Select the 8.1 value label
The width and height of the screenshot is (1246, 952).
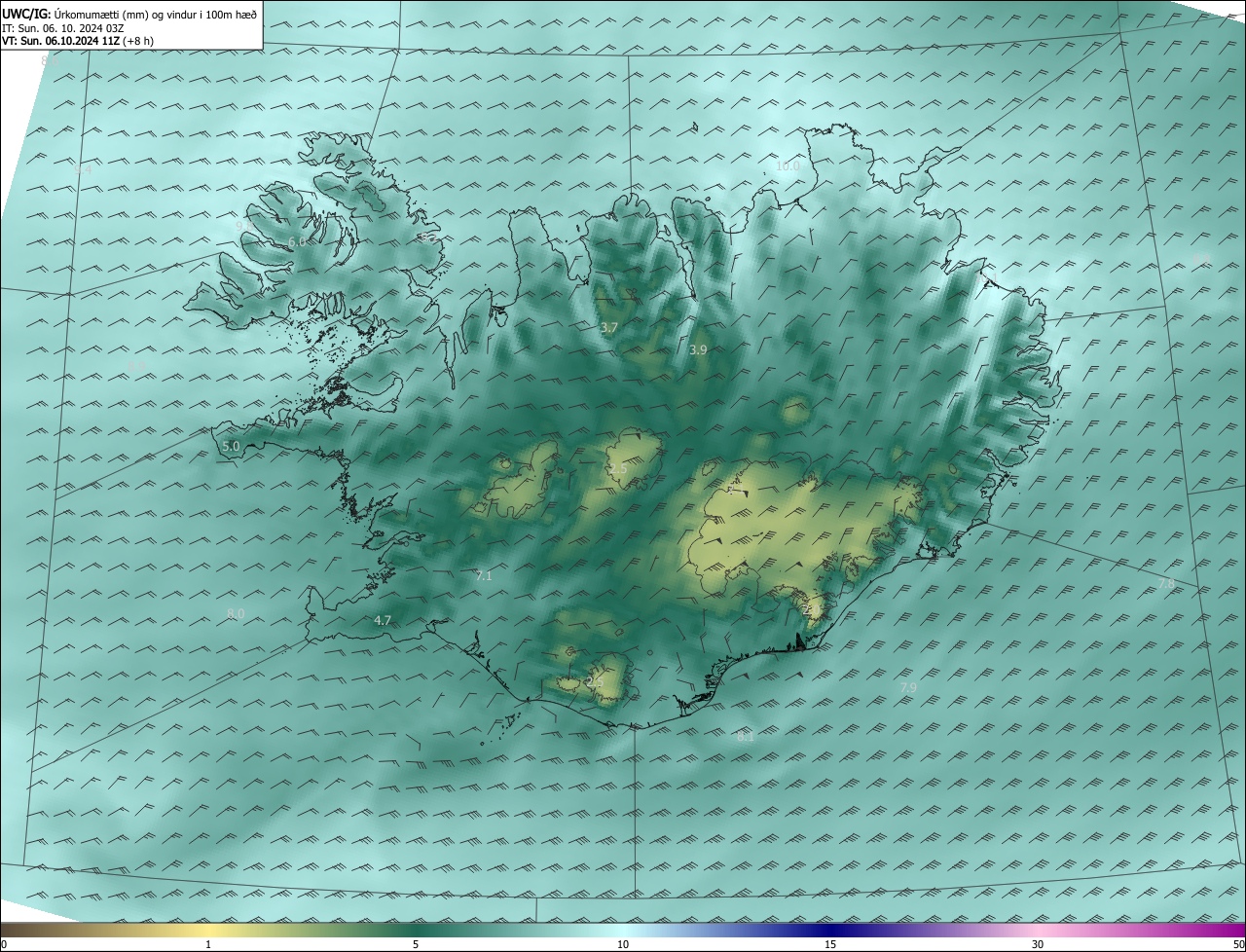click(x=746, y=737)
